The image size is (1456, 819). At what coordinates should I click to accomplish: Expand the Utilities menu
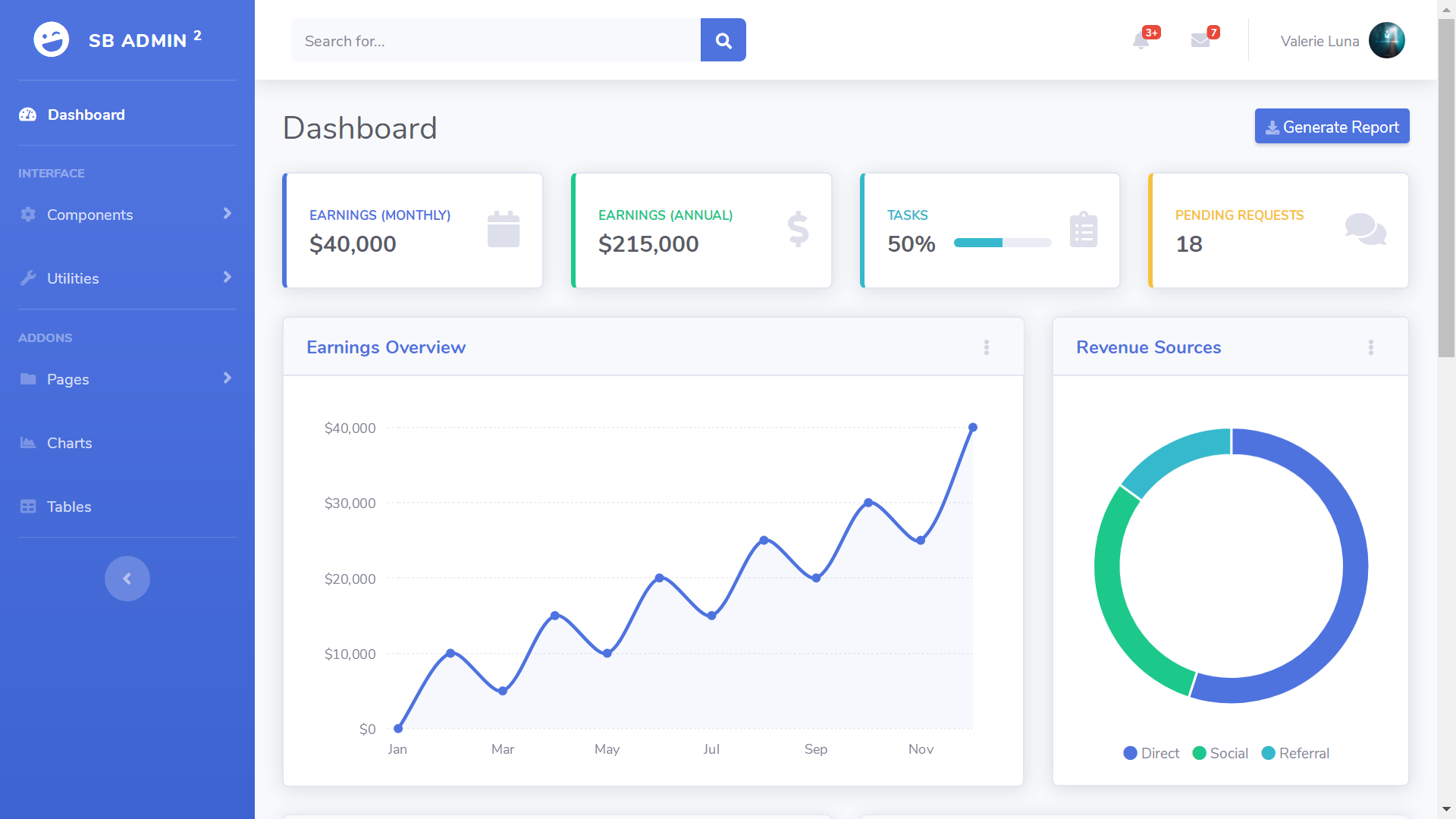click(227, 278)
